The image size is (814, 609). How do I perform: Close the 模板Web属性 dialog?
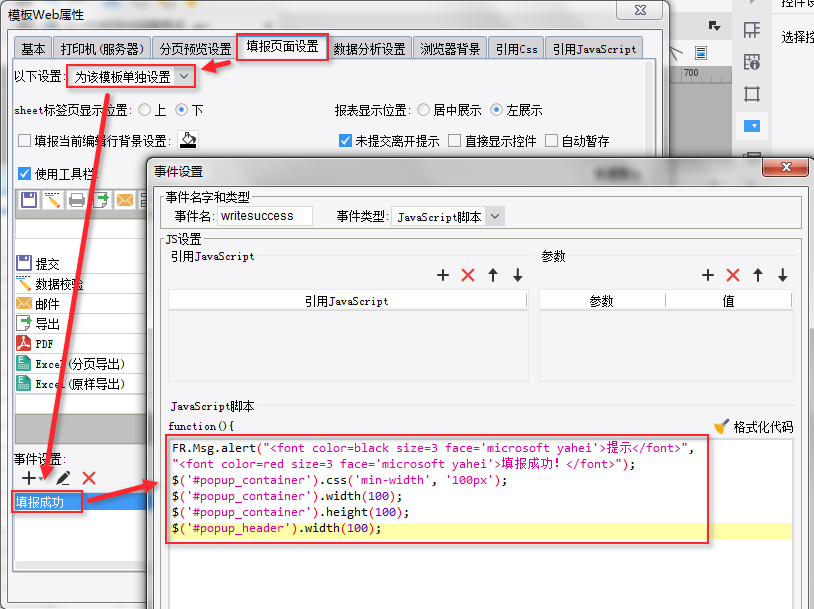coord(640,10)
